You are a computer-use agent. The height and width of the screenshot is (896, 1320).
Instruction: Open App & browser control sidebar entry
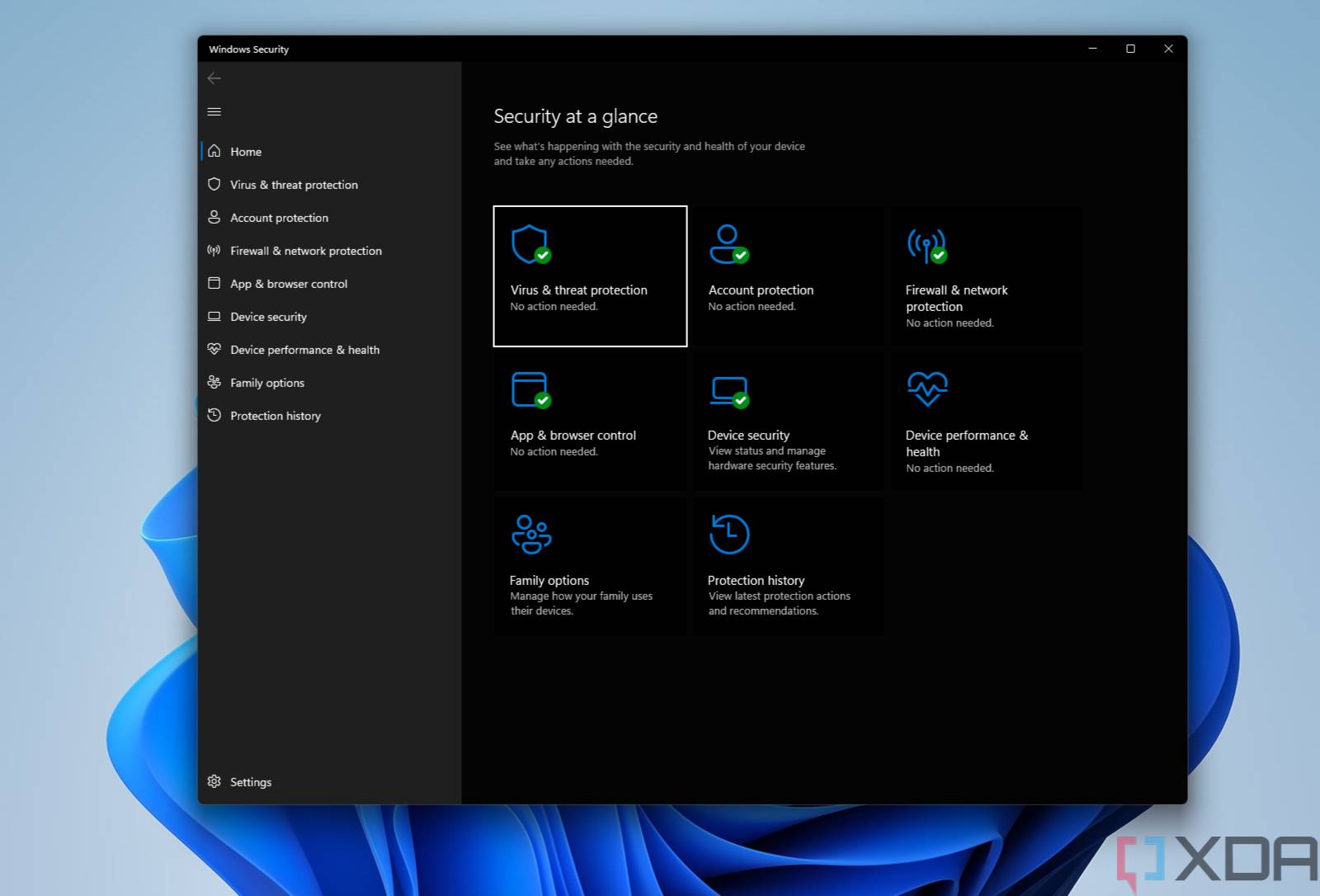point(289,284)
